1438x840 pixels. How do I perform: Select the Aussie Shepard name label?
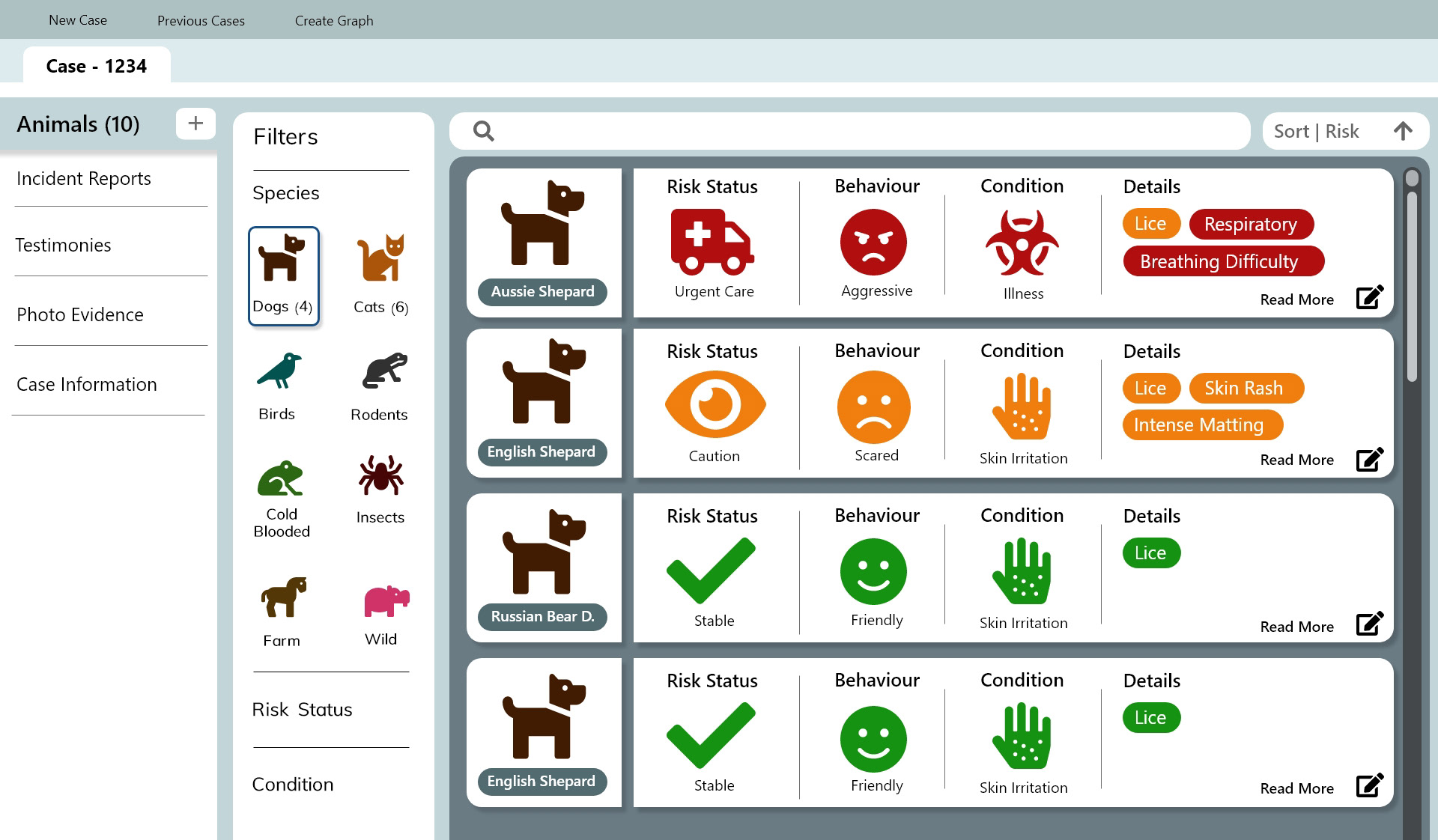point(542,291)
